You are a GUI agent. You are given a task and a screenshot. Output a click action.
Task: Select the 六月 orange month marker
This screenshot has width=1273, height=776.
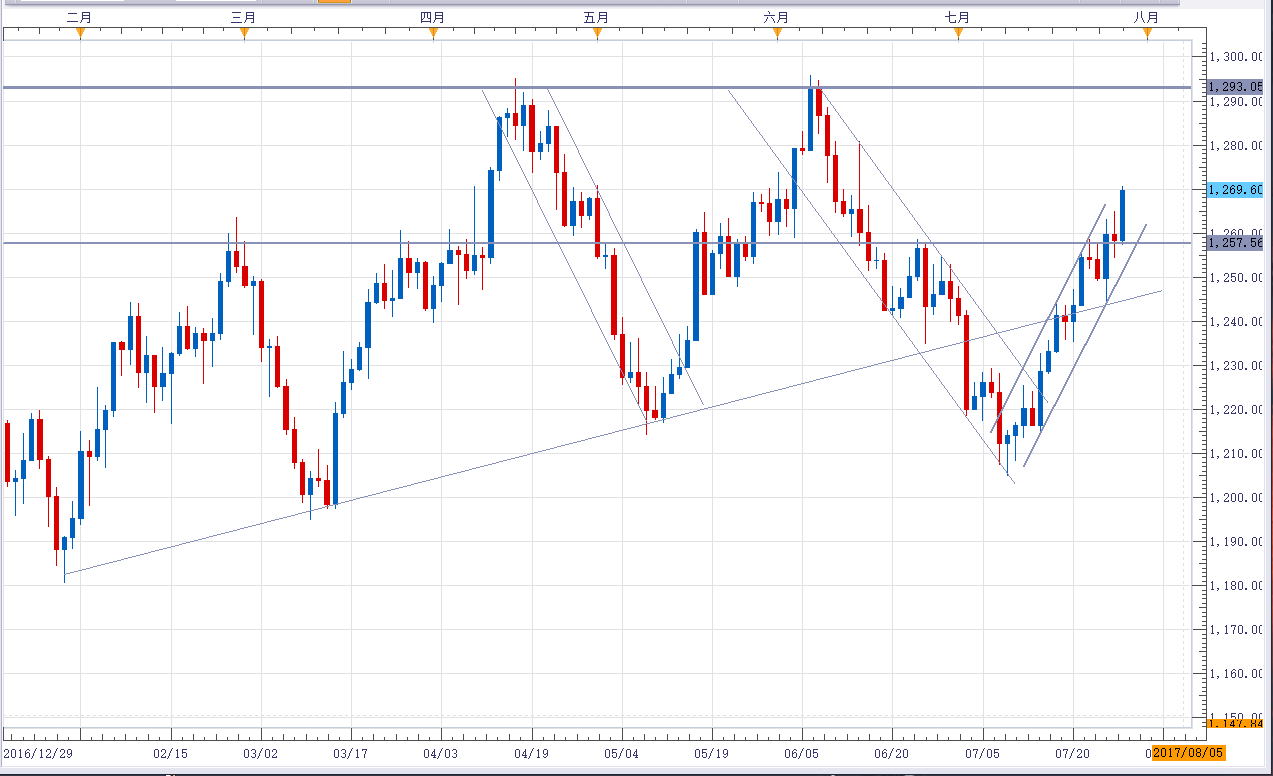pos(777,34)
